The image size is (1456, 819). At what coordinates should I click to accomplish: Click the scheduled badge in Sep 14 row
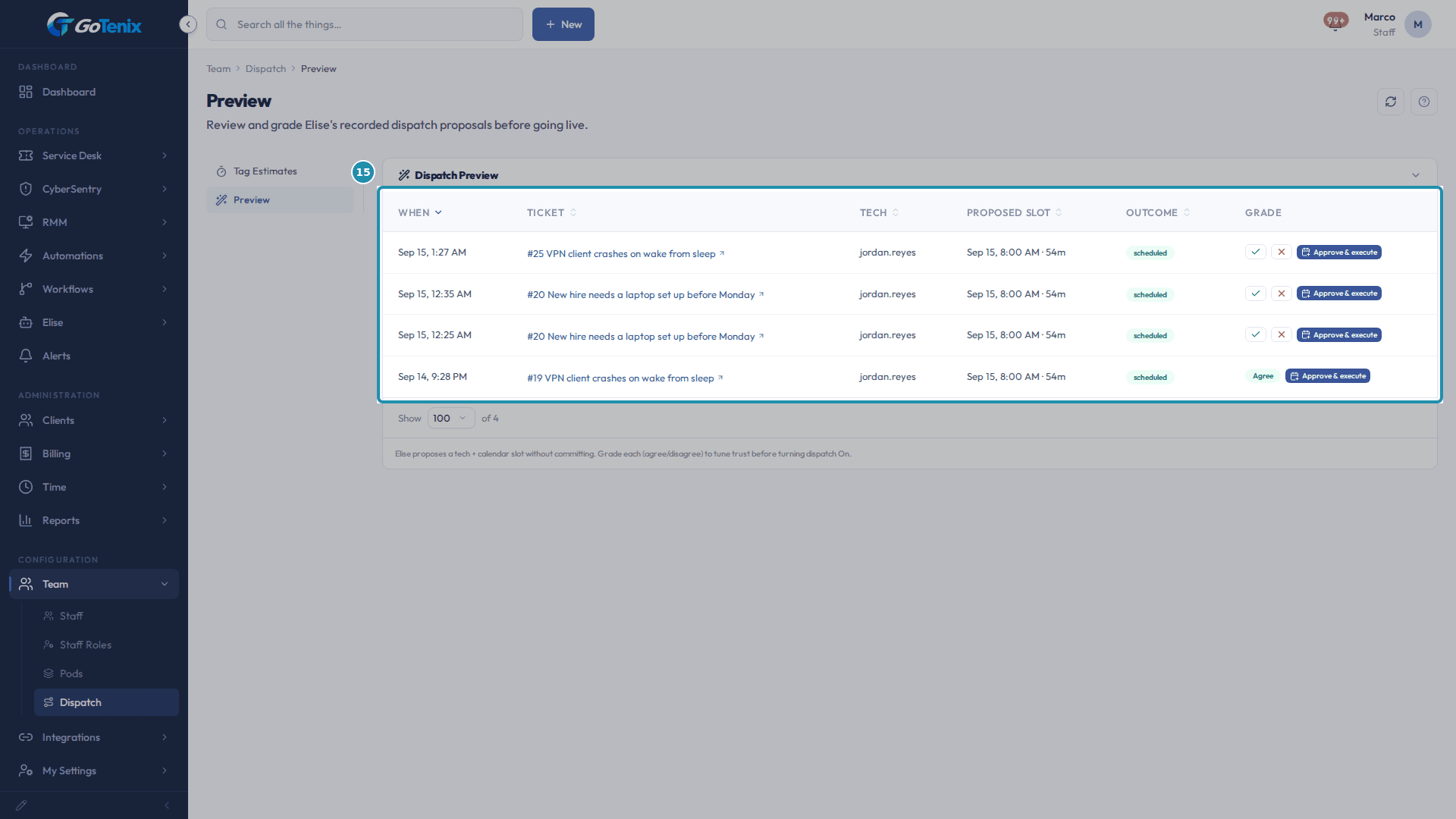(1150, 378)
